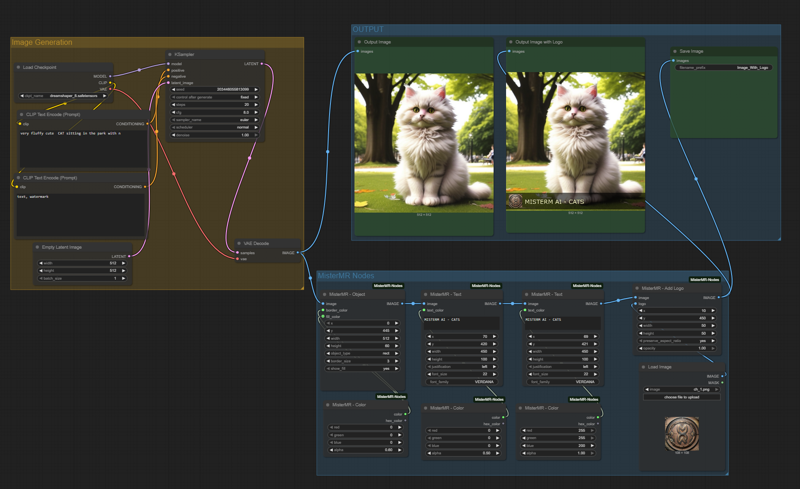The width and height of the screenshot is (800, 489).
Task: Collapse the KSampler node with its title dot
Action: [x=170, y=54]
